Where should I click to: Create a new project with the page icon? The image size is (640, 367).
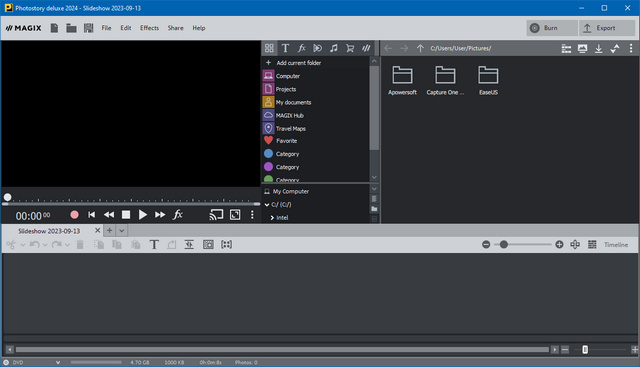click(54, 28)
